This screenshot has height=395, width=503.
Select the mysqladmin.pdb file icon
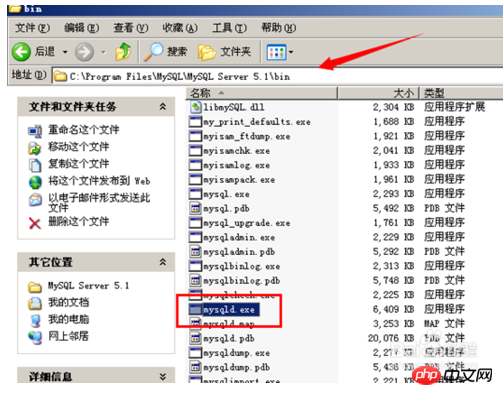(196, 252)
